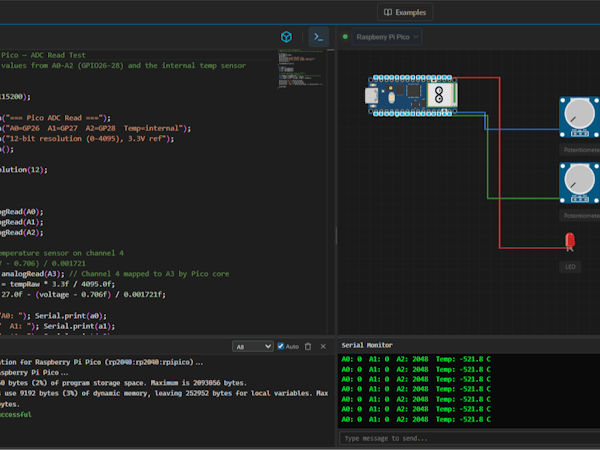
Task: Open the 'All' log filter dropdown
Action: 252,346
